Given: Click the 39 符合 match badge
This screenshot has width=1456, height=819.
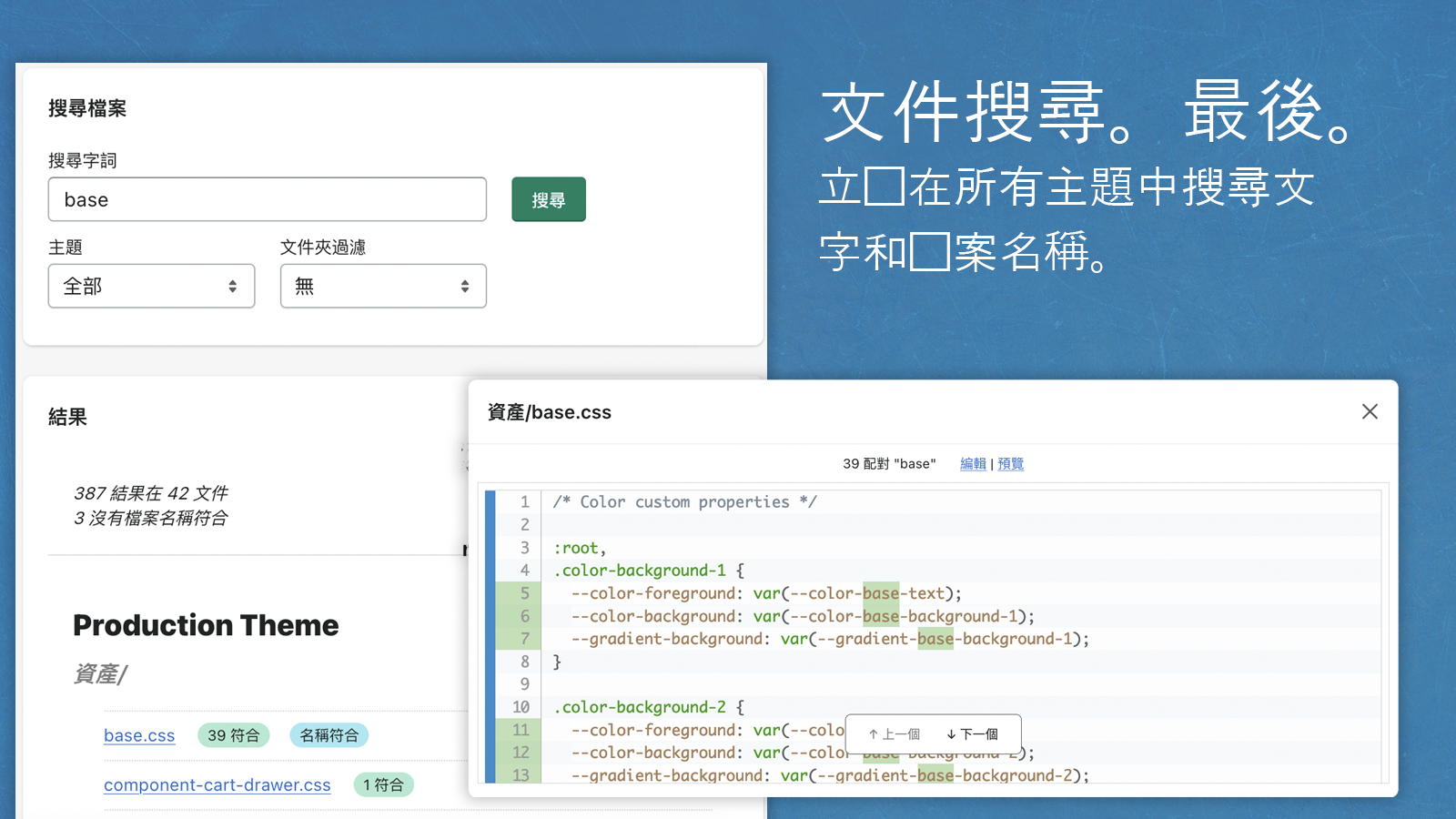Looking at the screenshot, I should (x=234, y=735).
